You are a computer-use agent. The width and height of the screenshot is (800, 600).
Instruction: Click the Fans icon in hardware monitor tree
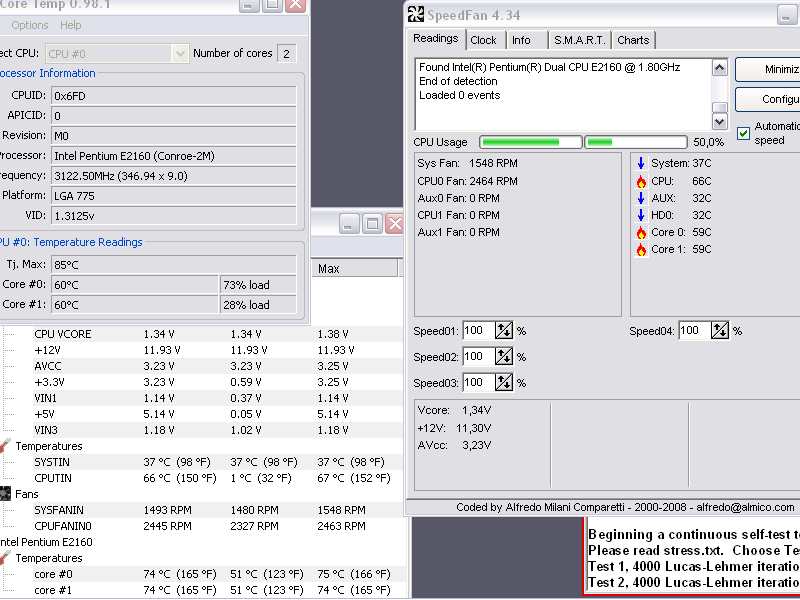pos(5,494)
